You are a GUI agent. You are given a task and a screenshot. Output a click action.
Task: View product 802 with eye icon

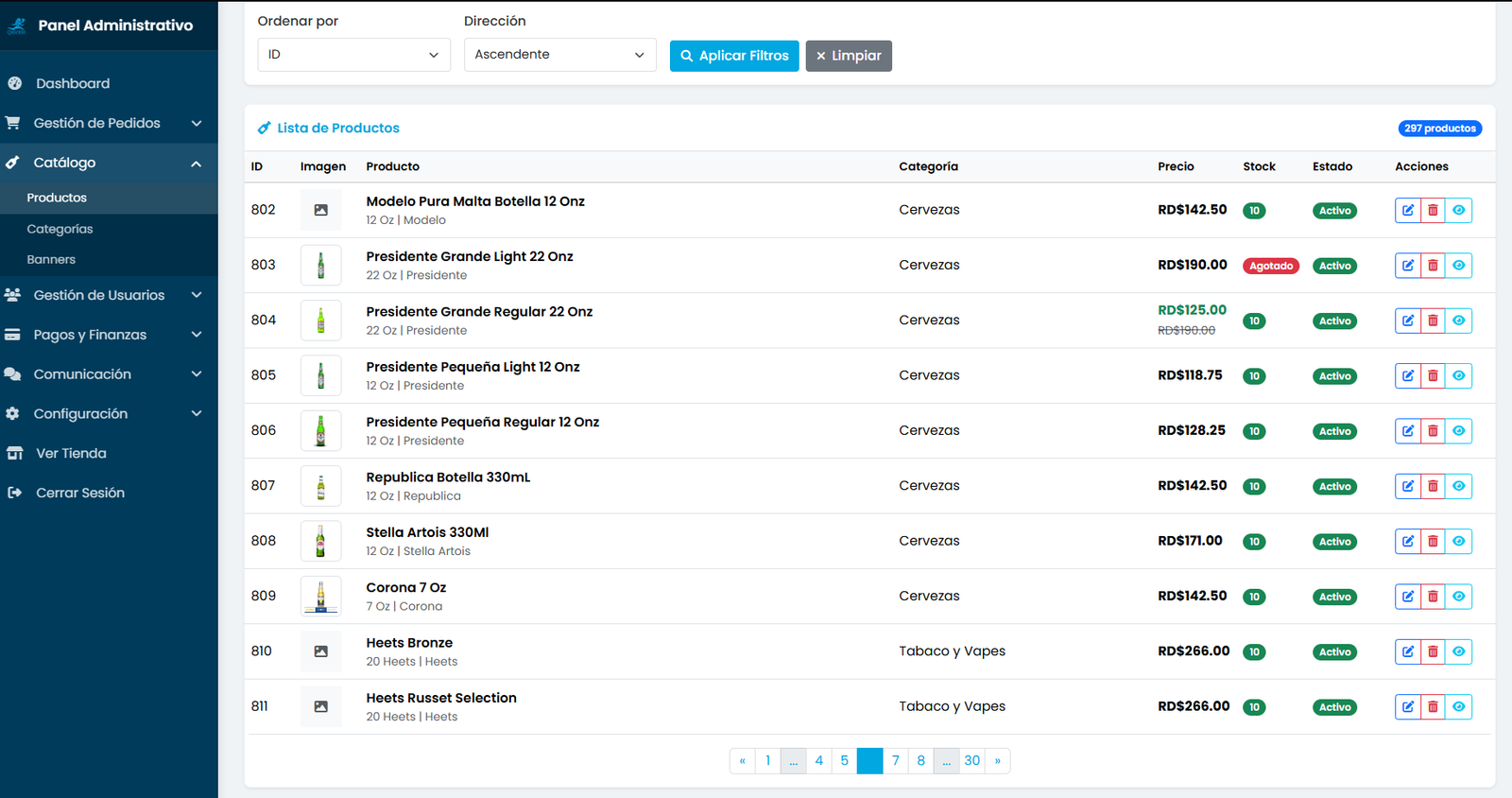coord(1459,210)
